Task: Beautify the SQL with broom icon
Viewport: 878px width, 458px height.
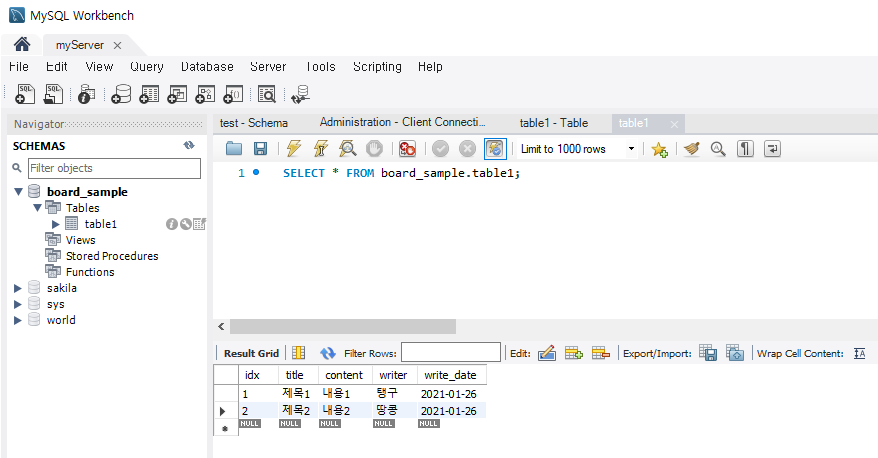Action: (x=692, y=148)
